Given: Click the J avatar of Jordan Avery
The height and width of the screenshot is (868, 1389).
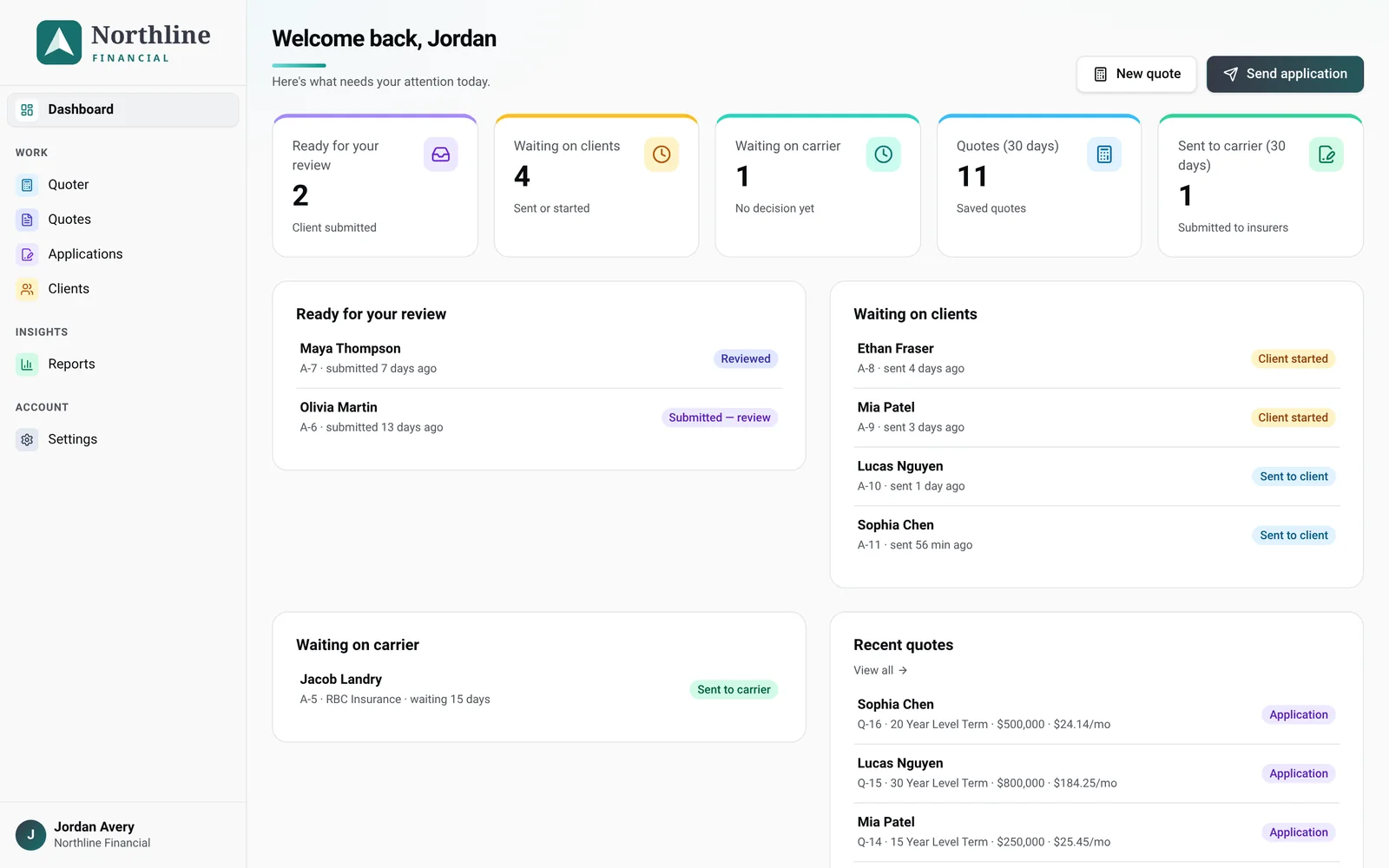Looking at the screenshot, I should [30, 835].
